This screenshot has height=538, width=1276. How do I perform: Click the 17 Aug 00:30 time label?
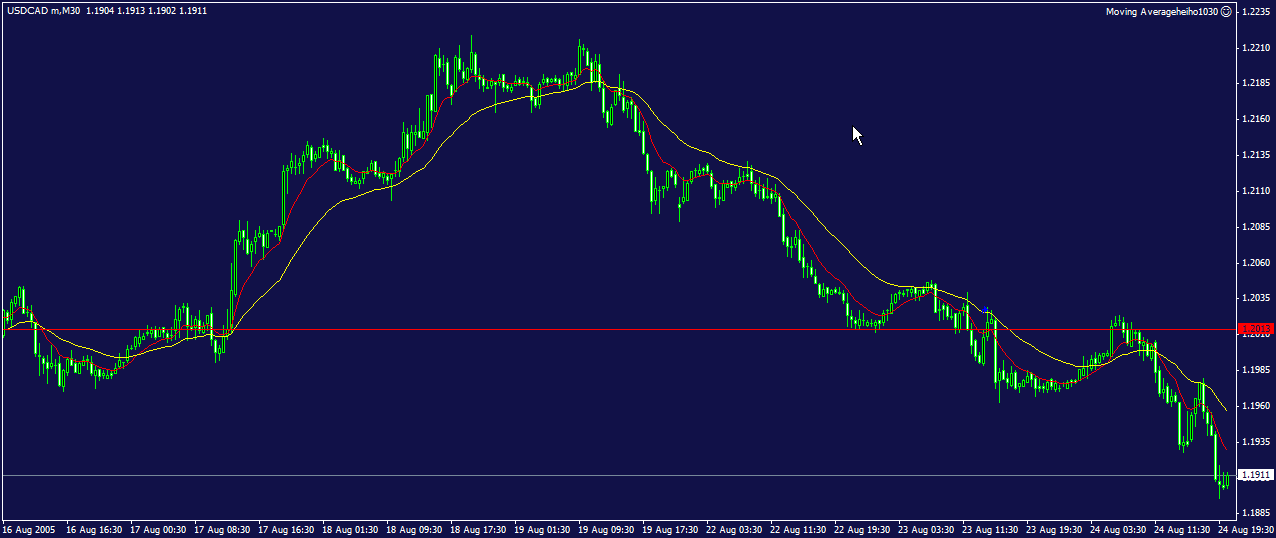coord(158,528)
